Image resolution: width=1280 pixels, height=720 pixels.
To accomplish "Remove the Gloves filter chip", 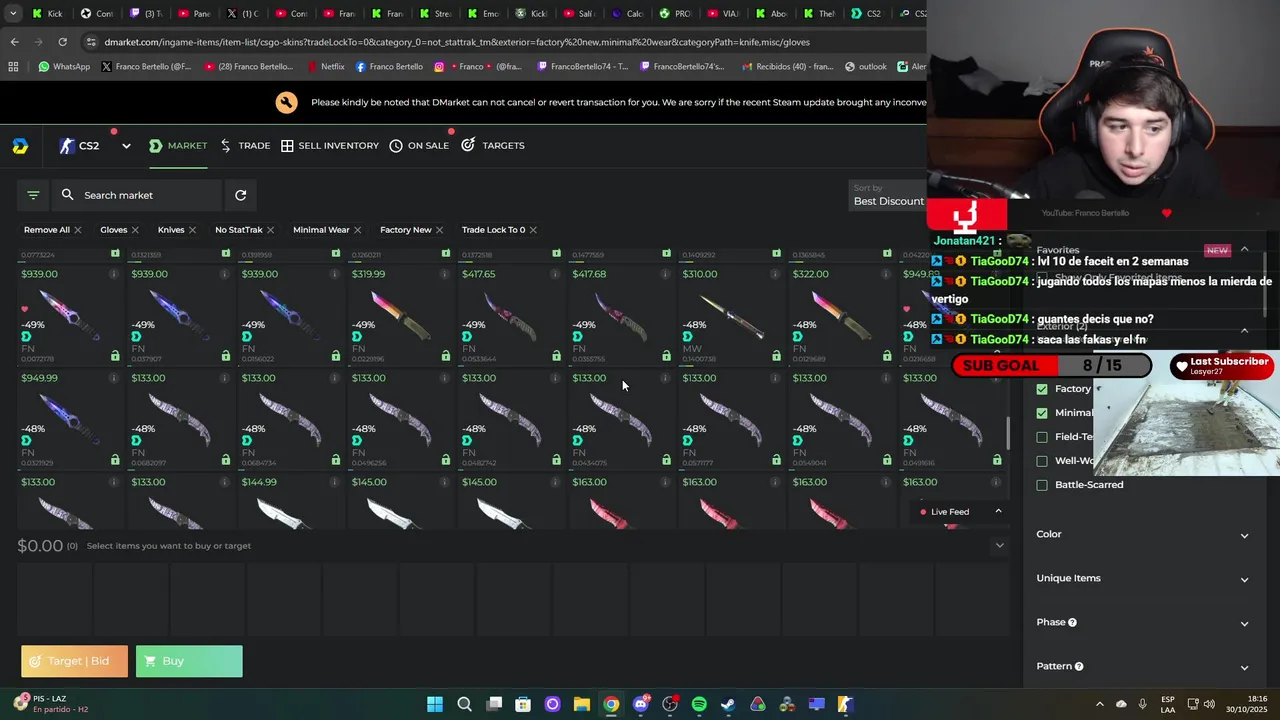I will (135, 230).
